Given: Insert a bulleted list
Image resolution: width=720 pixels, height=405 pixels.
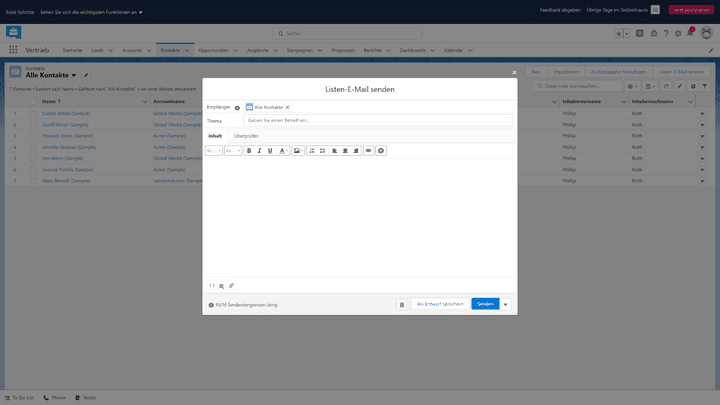Looking at the screenshot, I should [x=322, y=151].
